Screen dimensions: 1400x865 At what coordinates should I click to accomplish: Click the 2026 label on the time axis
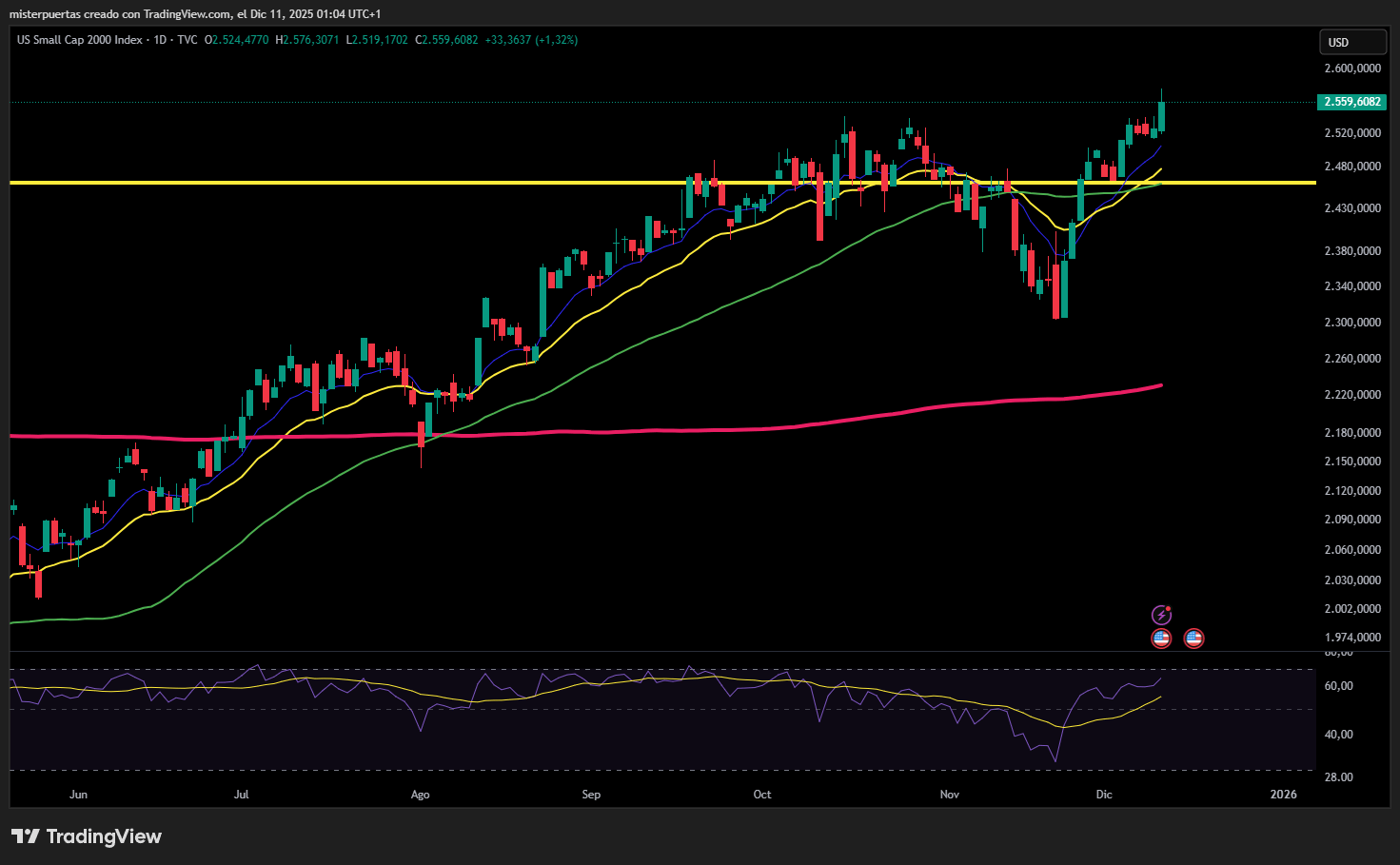click(x=1284, y=795)
